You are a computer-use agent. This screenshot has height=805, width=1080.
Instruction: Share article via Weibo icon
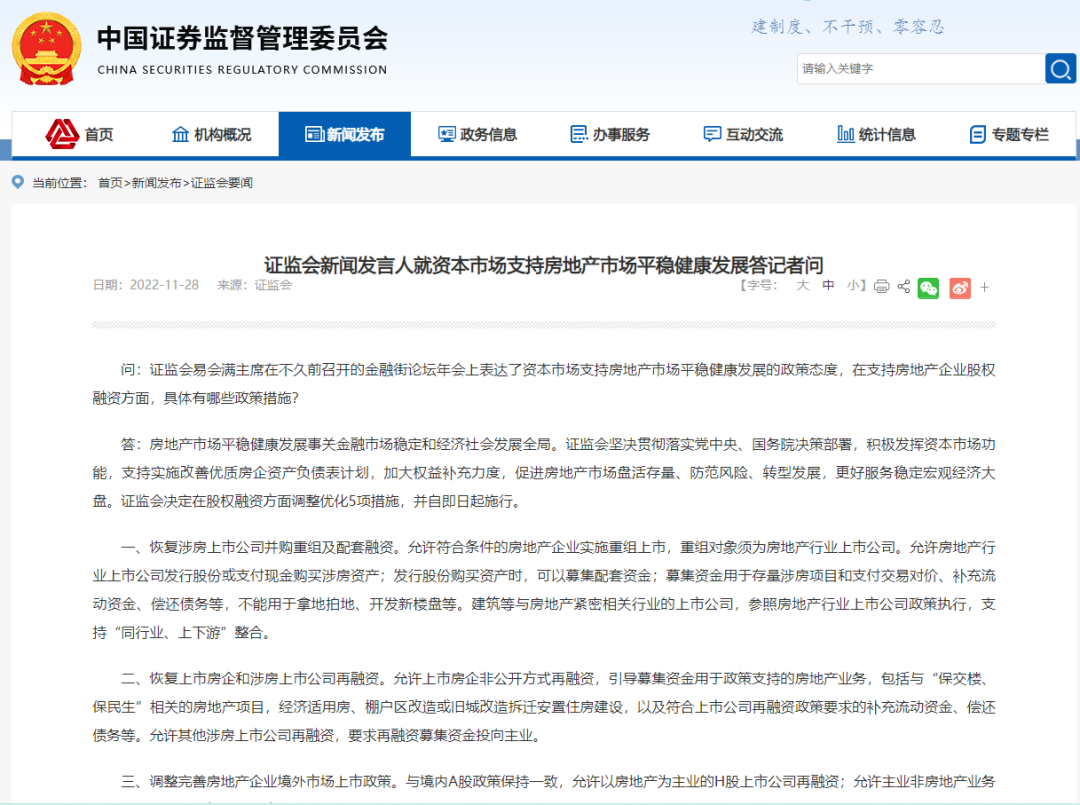(960, 288)
